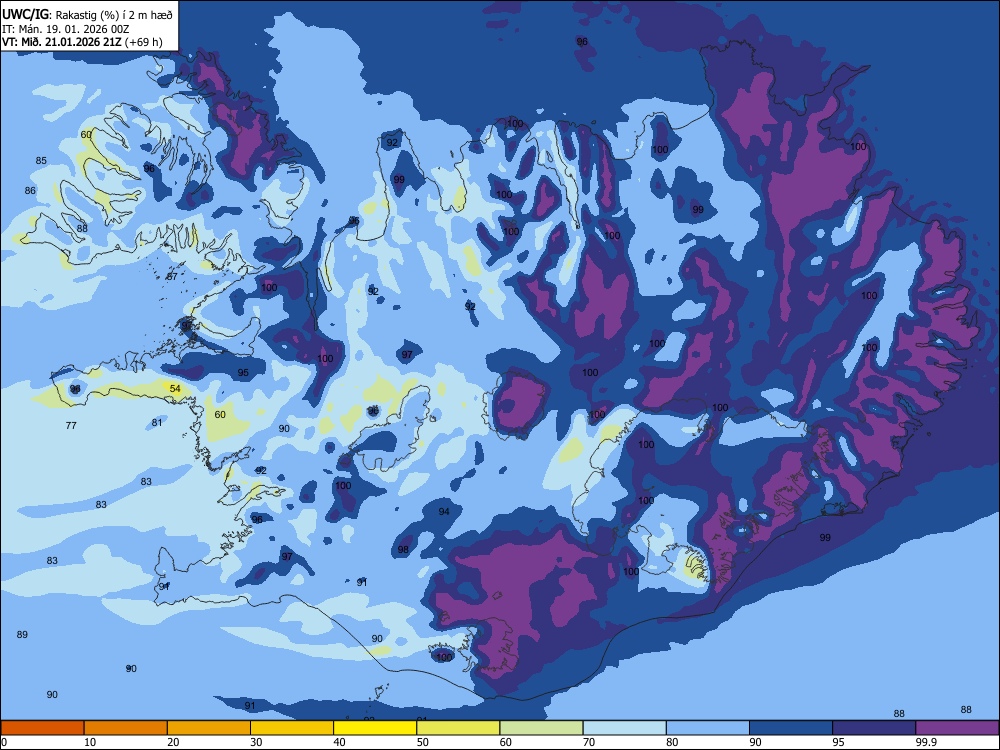
Task: Select the 20–30 amber legend swatch
Action: 209,728
